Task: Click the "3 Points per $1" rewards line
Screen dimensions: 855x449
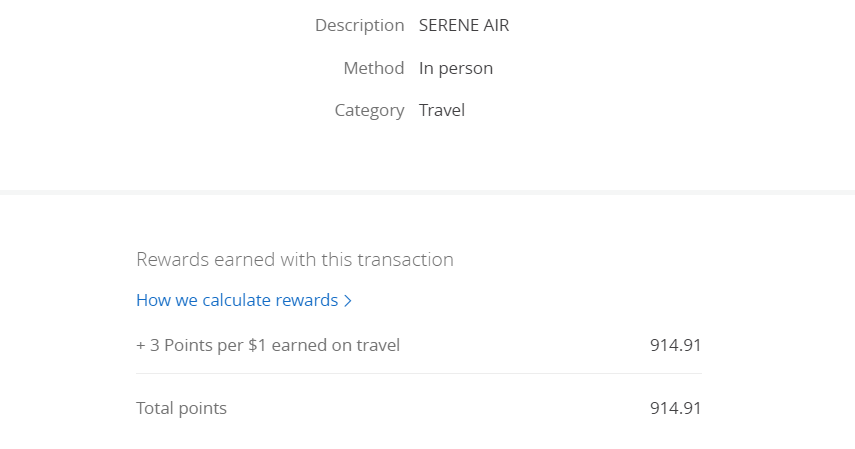Action: (268, 346)
